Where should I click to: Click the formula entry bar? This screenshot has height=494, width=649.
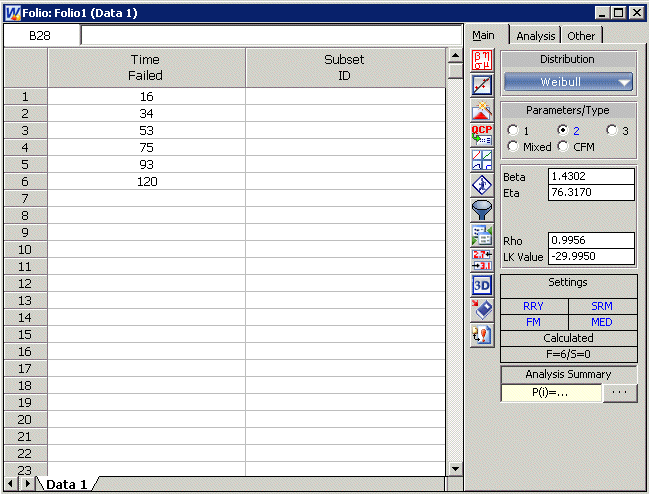coord(272,36)
